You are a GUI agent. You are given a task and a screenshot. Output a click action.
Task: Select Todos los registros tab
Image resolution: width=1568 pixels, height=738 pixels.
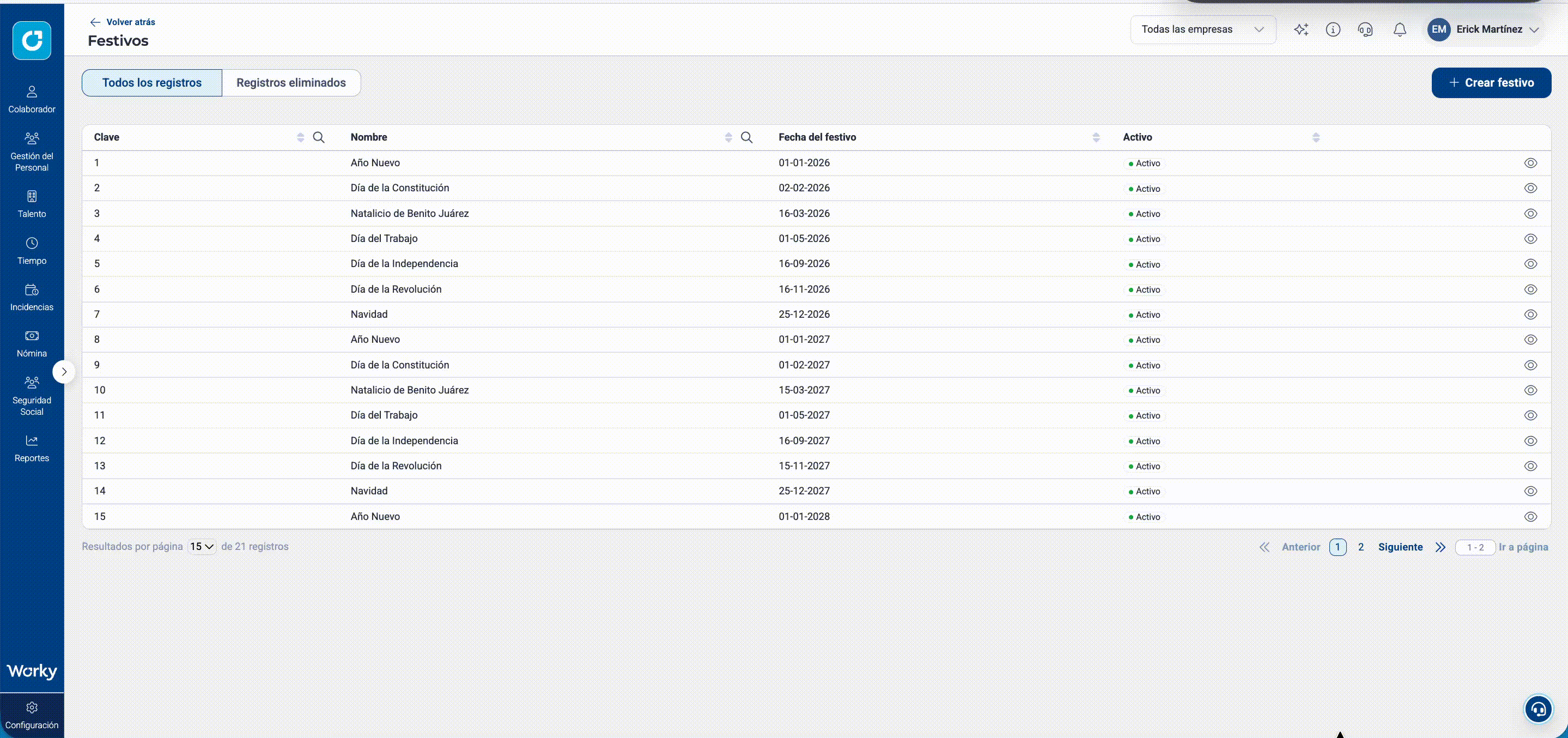pos(151,83)
